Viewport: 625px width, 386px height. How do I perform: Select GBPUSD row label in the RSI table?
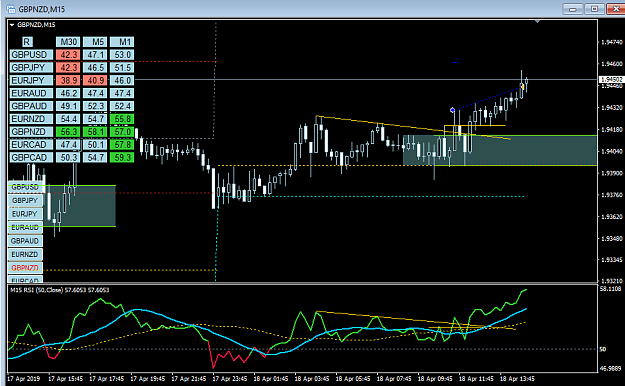(x=31, y=55)
